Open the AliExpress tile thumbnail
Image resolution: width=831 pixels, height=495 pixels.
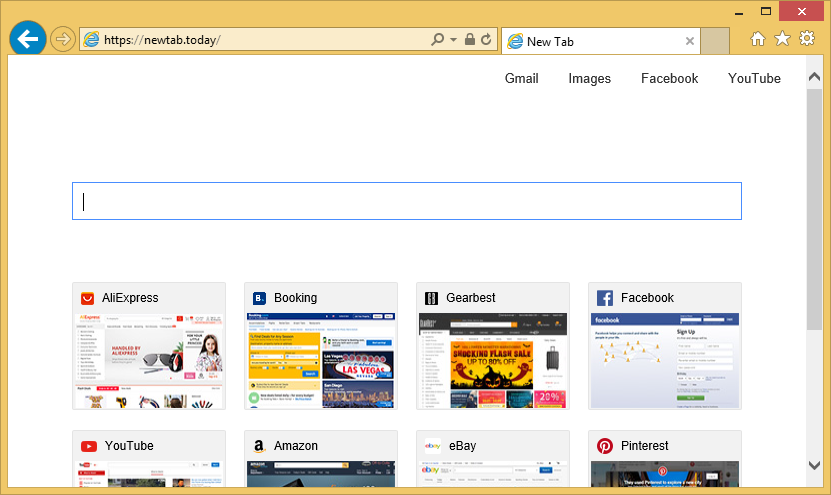coord(149,360)
